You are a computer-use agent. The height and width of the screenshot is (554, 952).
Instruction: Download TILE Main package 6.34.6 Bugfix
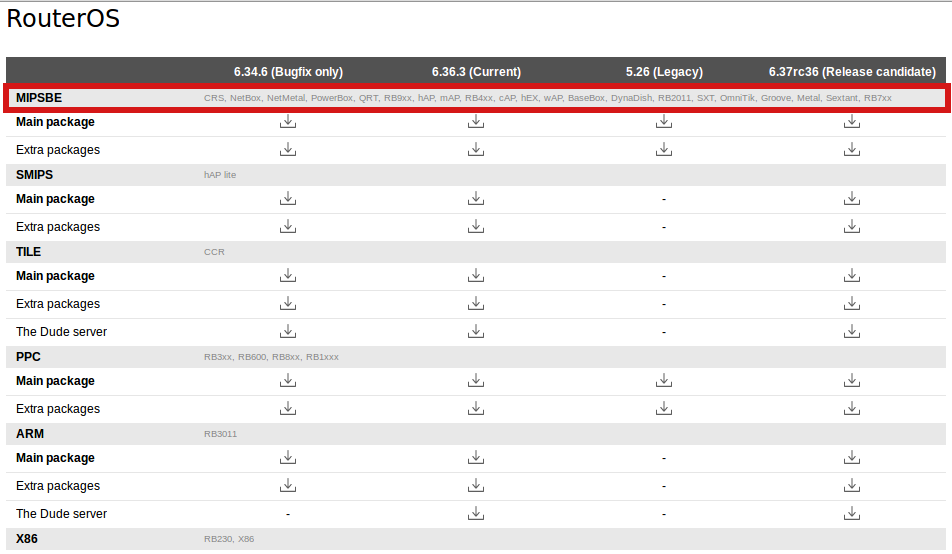point(288,276)
